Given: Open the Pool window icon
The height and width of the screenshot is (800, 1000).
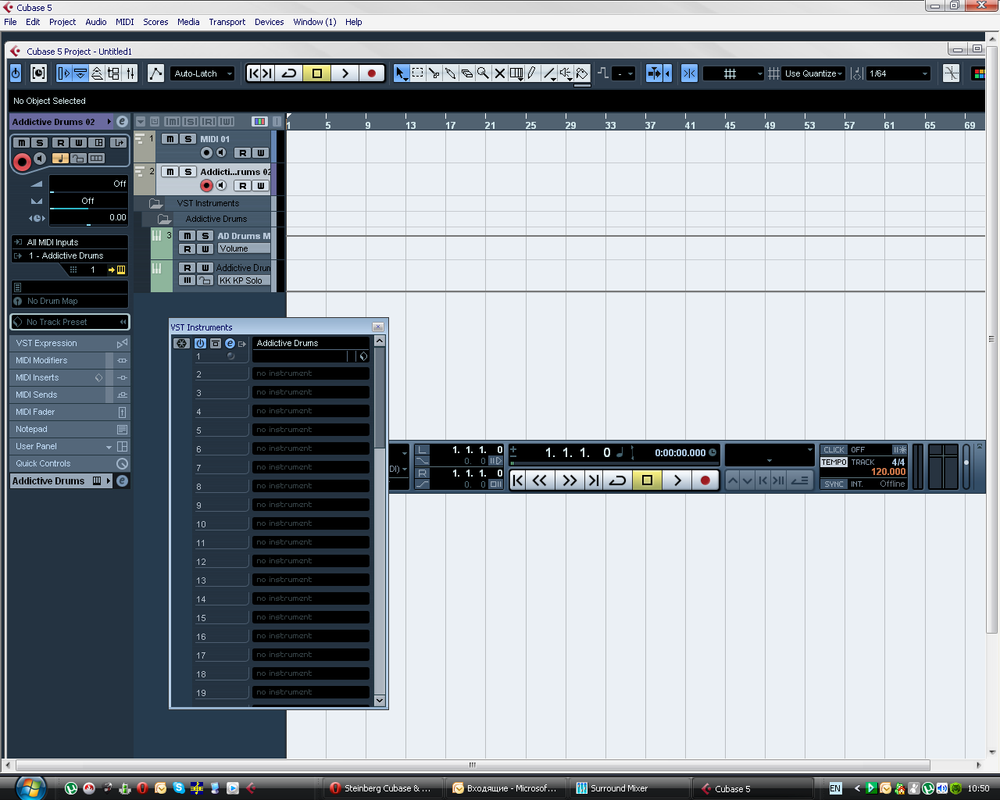Looking at the screenshot, I should pos(114,73).
